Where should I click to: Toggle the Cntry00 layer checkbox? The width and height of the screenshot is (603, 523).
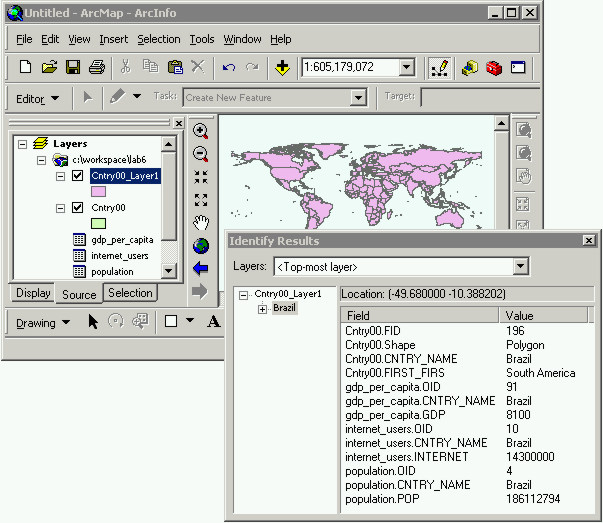[x=77, y=208]
